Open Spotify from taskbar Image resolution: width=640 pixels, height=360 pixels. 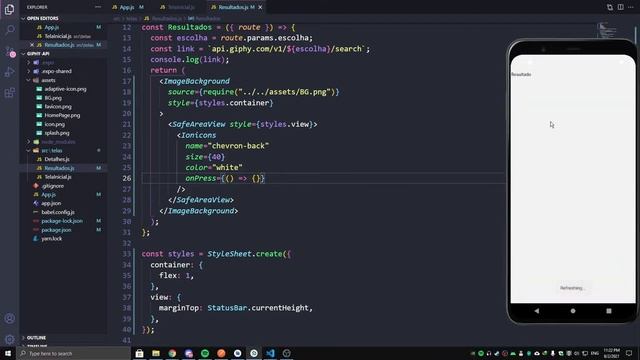click(205, 353)
